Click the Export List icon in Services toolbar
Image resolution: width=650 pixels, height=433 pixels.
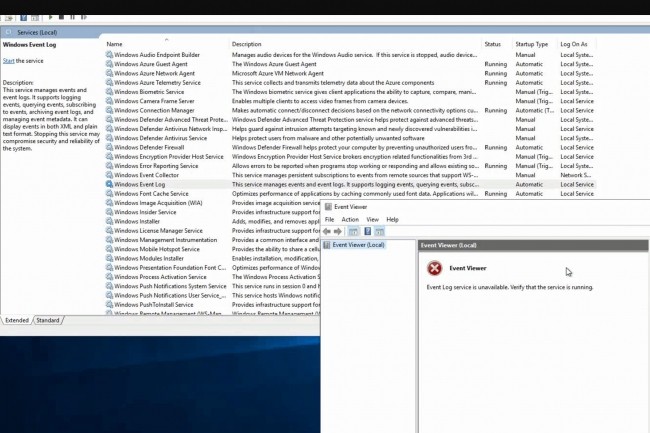tap(9, 18)
